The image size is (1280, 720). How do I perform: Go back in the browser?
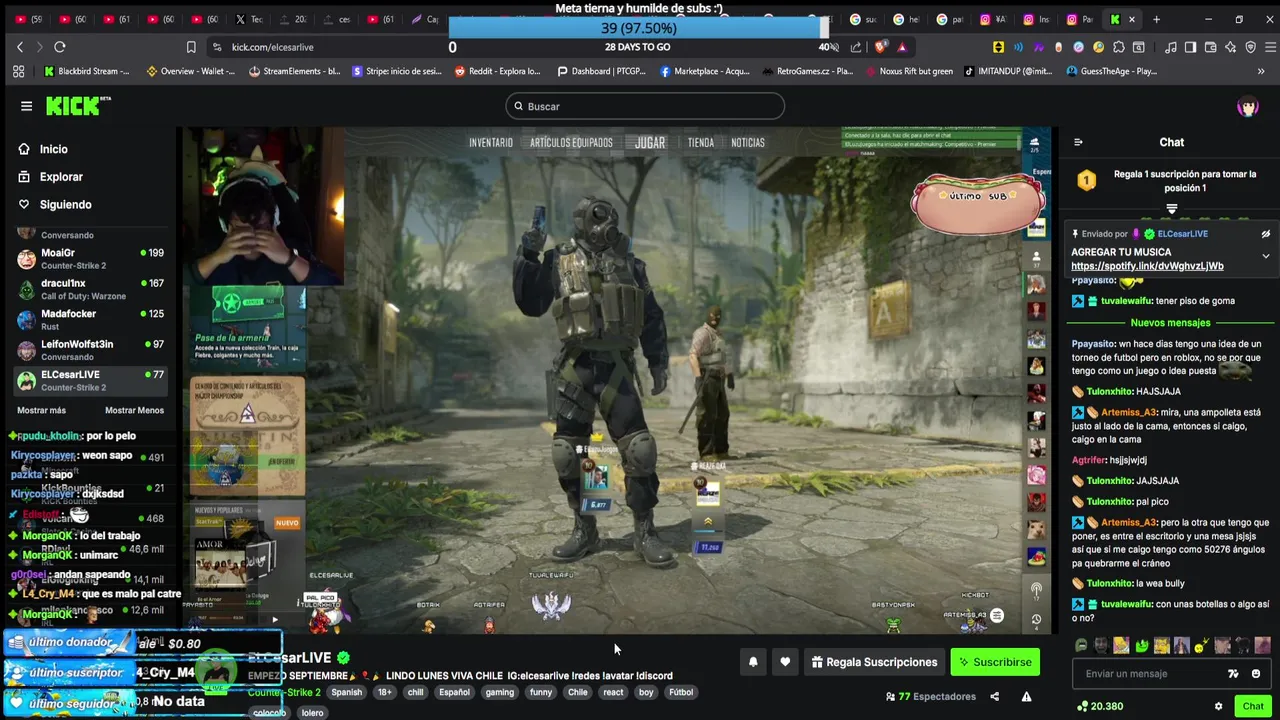tap(20, 47)
